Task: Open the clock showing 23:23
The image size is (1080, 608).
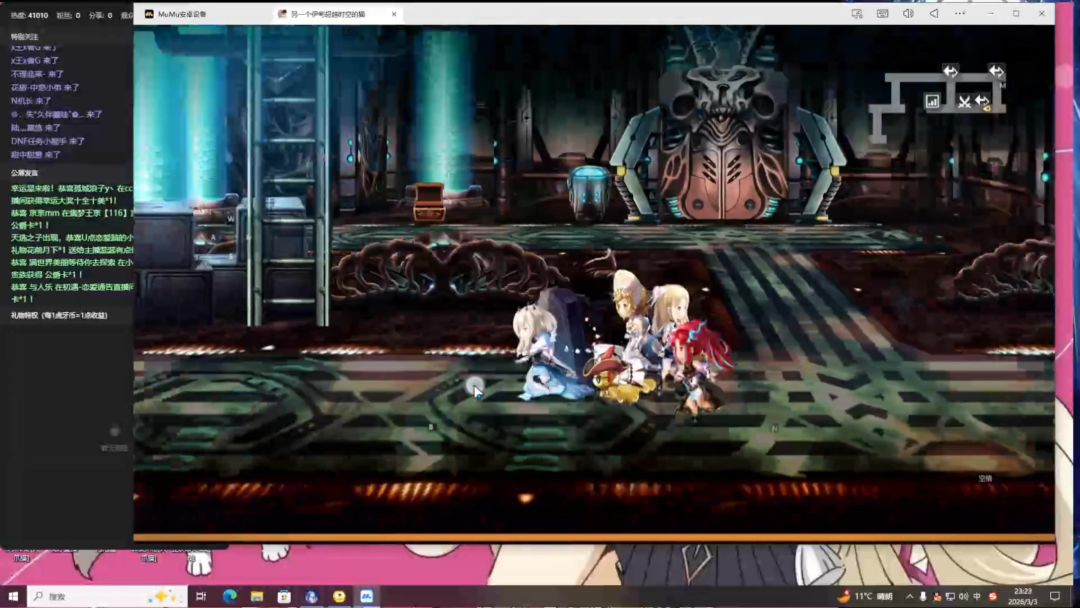Action: [1023, 596]
